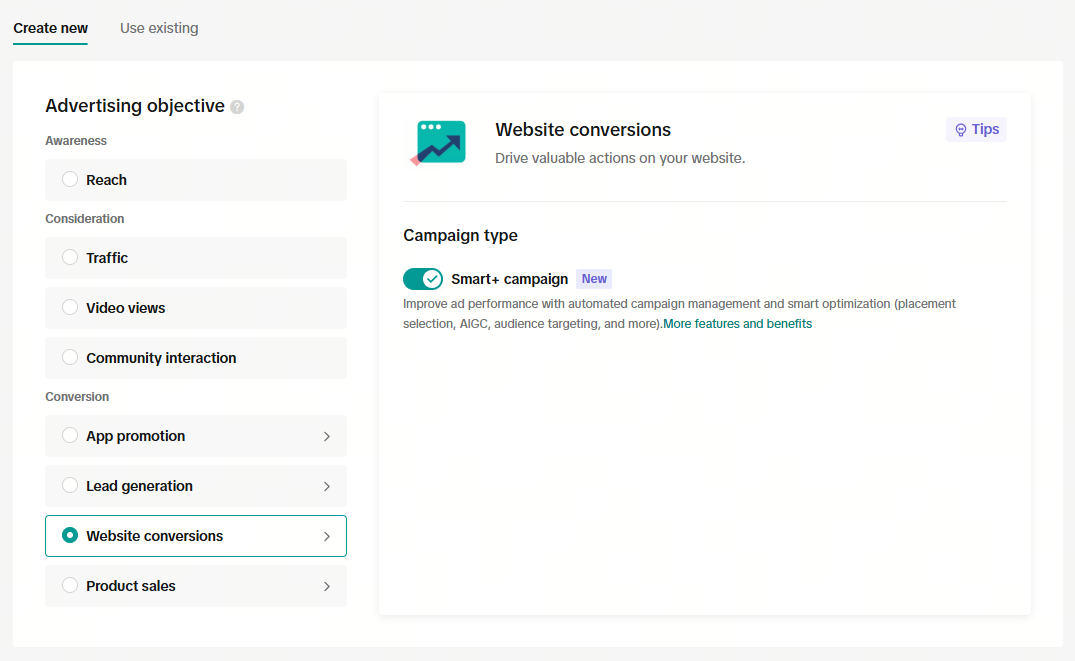Expand the App promotion chevron

tap(327, 436)
